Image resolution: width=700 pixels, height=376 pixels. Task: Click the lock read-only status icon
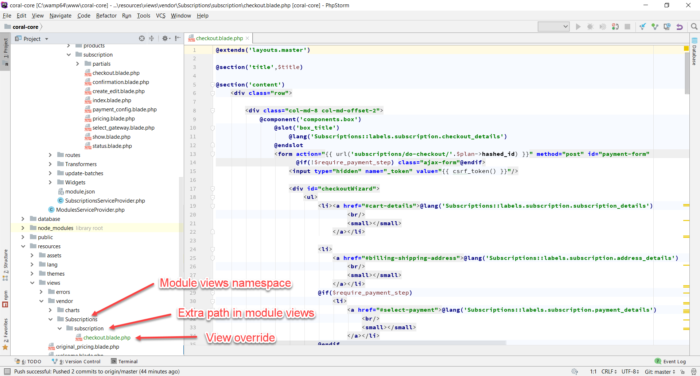click(x=682, y=372)
